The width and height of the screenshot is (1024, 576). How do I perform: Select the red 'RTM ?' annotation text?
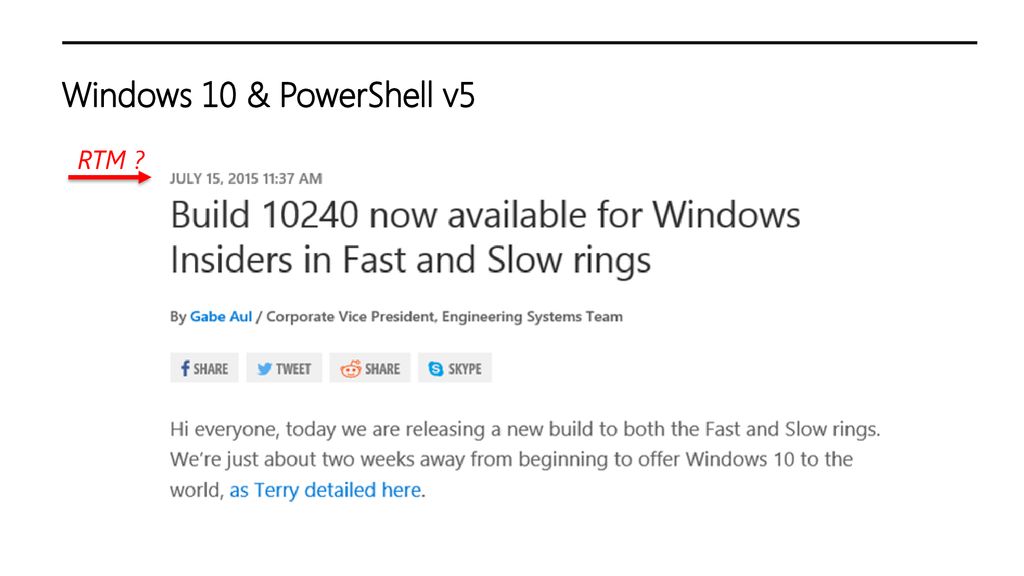(110, 159)
